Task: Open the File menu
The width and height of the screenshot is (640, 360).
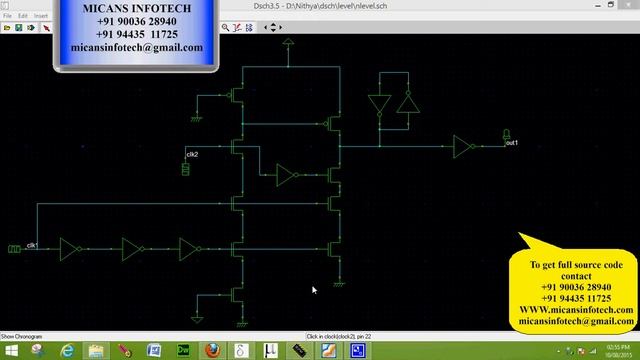Action: coord(7,16)
